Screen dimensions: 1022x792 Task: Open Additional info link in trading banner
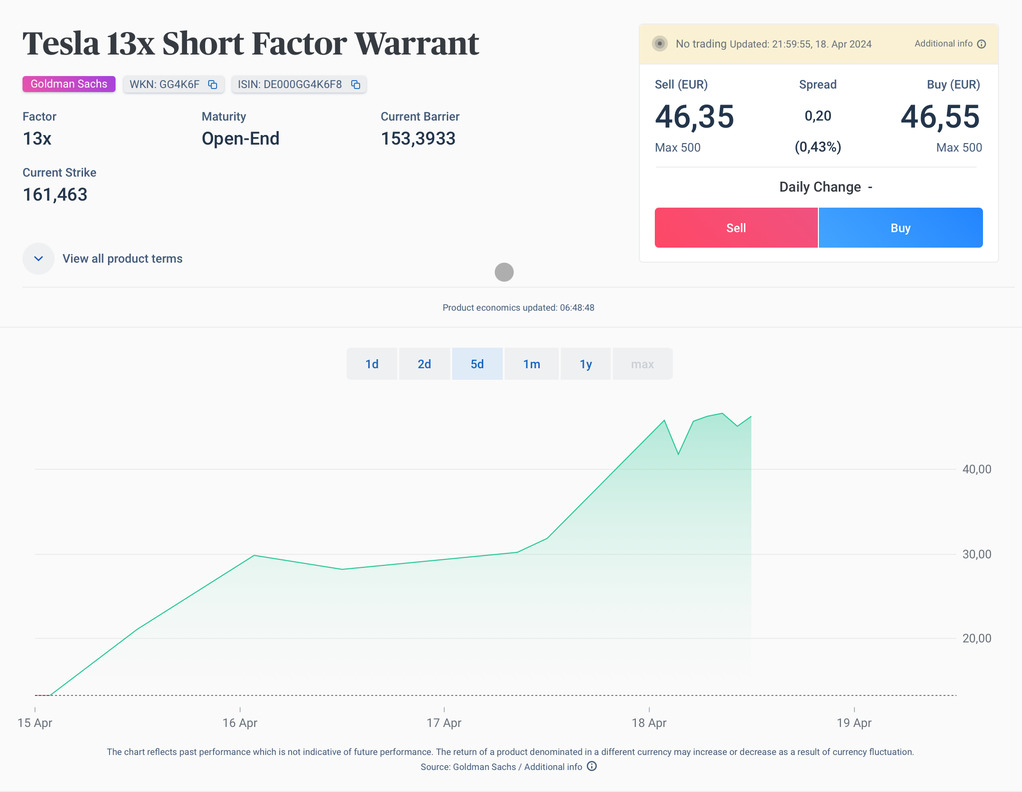(943, 44)
